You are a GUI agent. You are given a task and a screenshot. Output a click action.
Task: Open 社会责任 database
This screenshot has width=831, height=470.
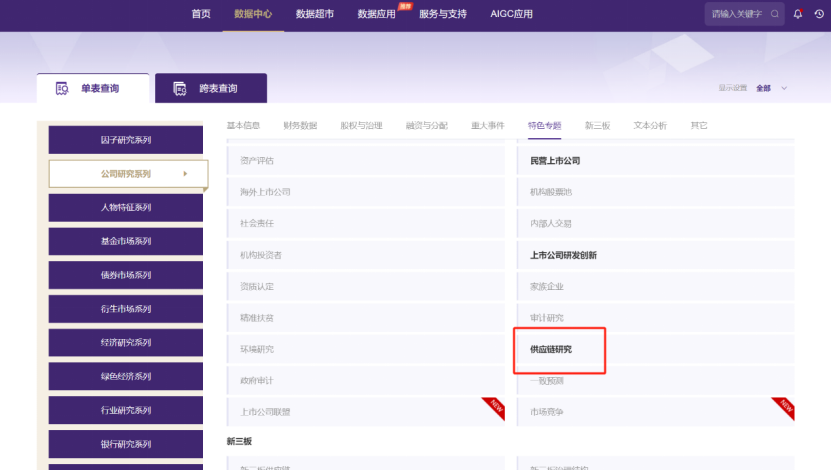pyautogui.click(x=366, y=224)
